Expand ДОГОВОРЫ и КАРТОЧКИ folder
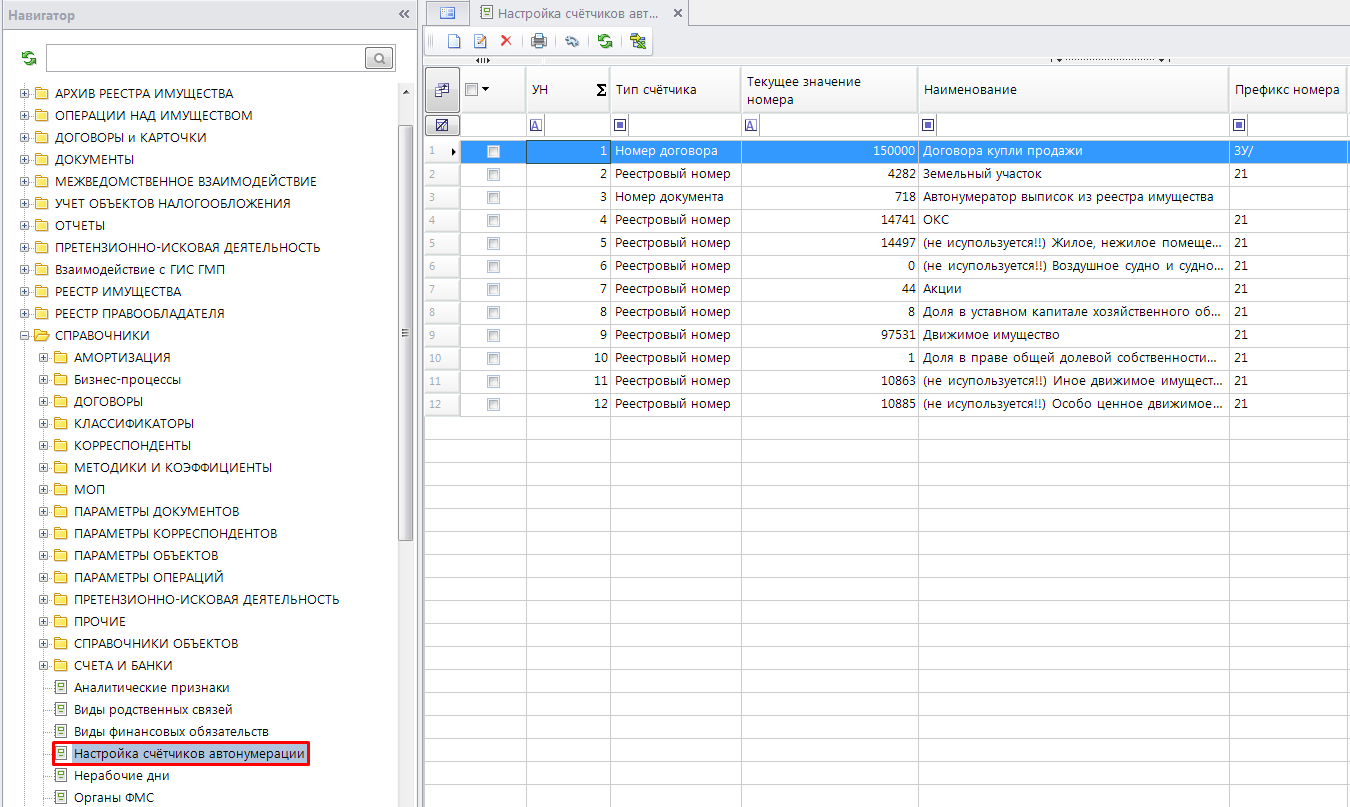 coord(24,138)
